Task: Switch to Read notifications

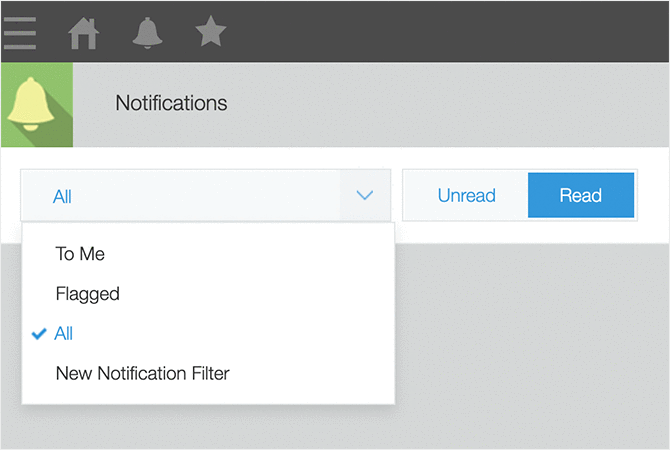Action: [580, 195]
